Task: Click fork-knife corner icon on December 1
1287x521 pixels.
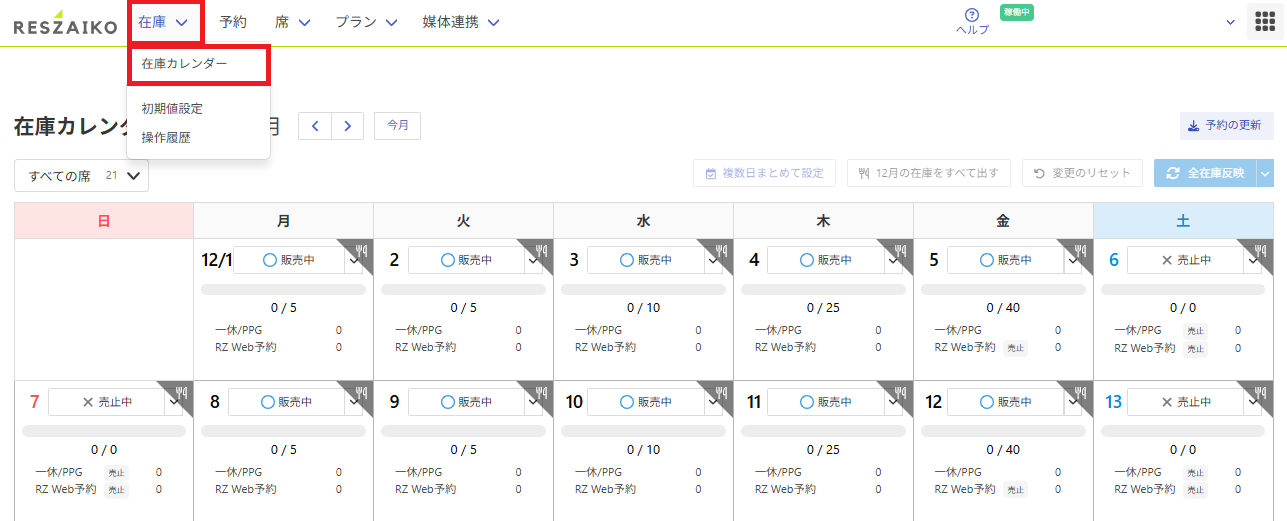Action: point(361,250)
